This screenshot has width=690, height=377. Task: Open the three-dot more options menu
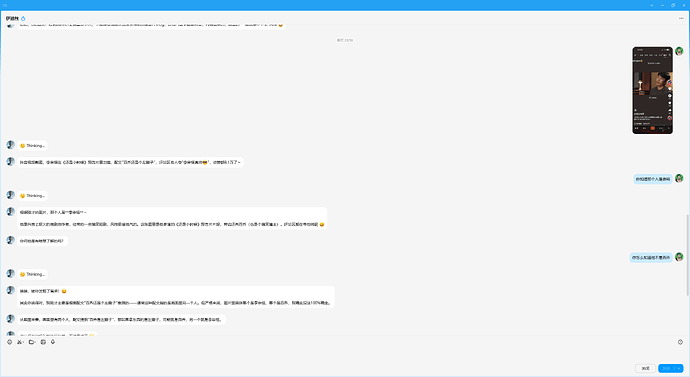(681, 18)
